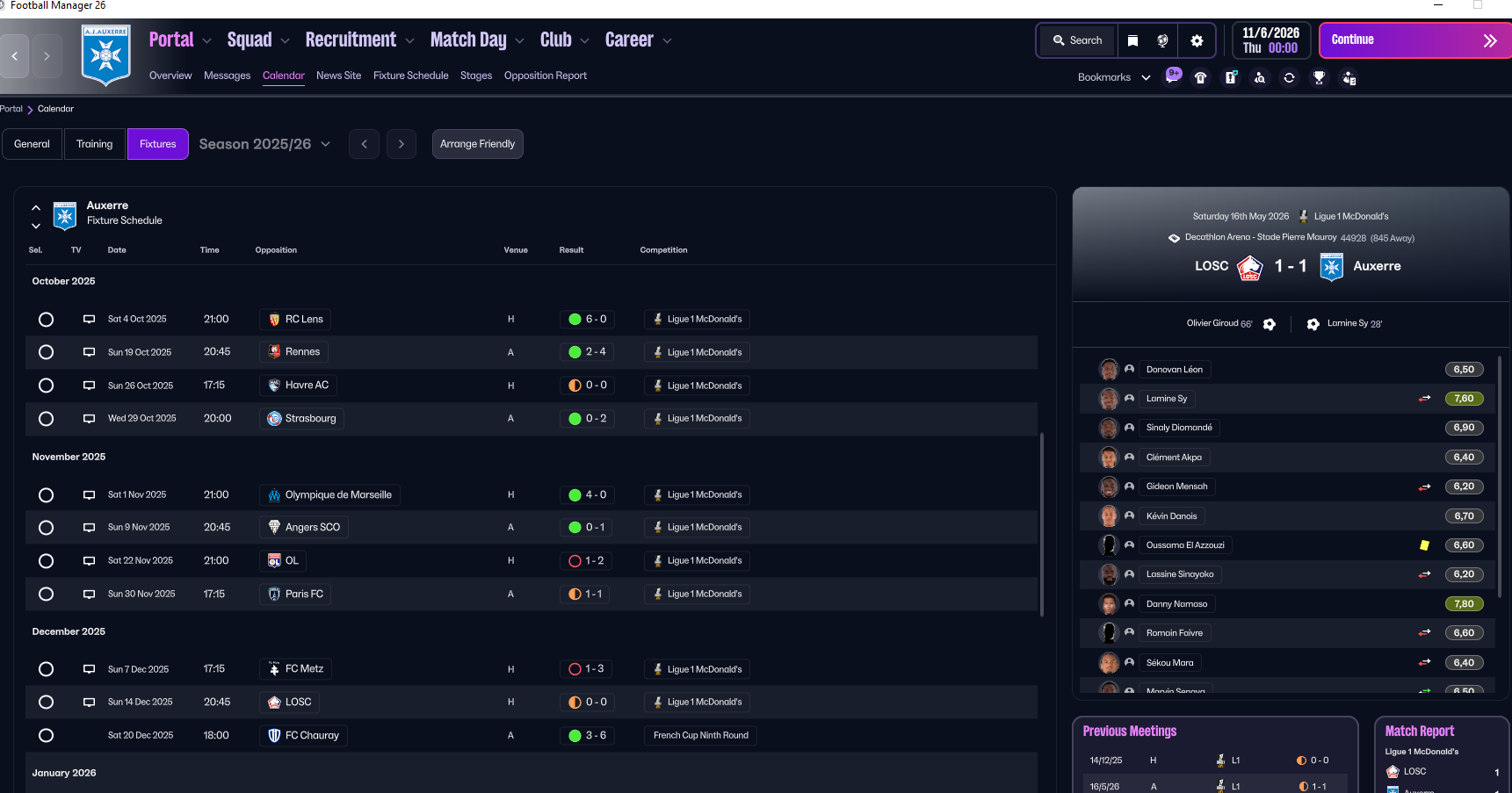The height and width of the screenshot is (793, 1512).
Task: Open the bookmark flag icon in top bar
Action: point(1132,40)
